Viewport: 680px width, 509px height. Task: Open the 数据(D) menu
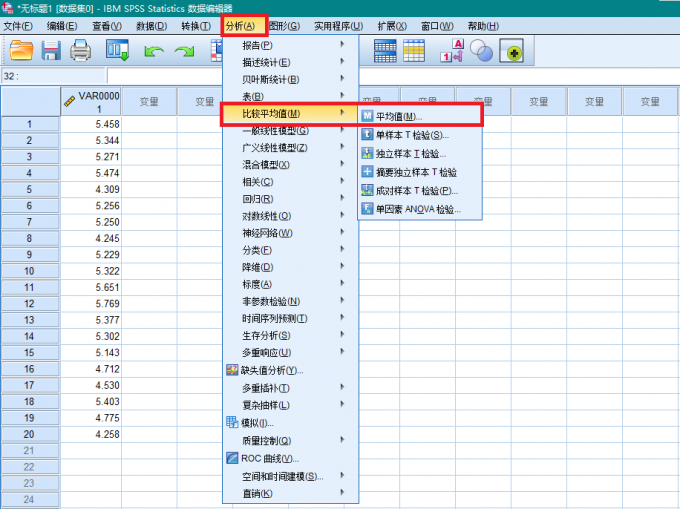coord(151,26)
